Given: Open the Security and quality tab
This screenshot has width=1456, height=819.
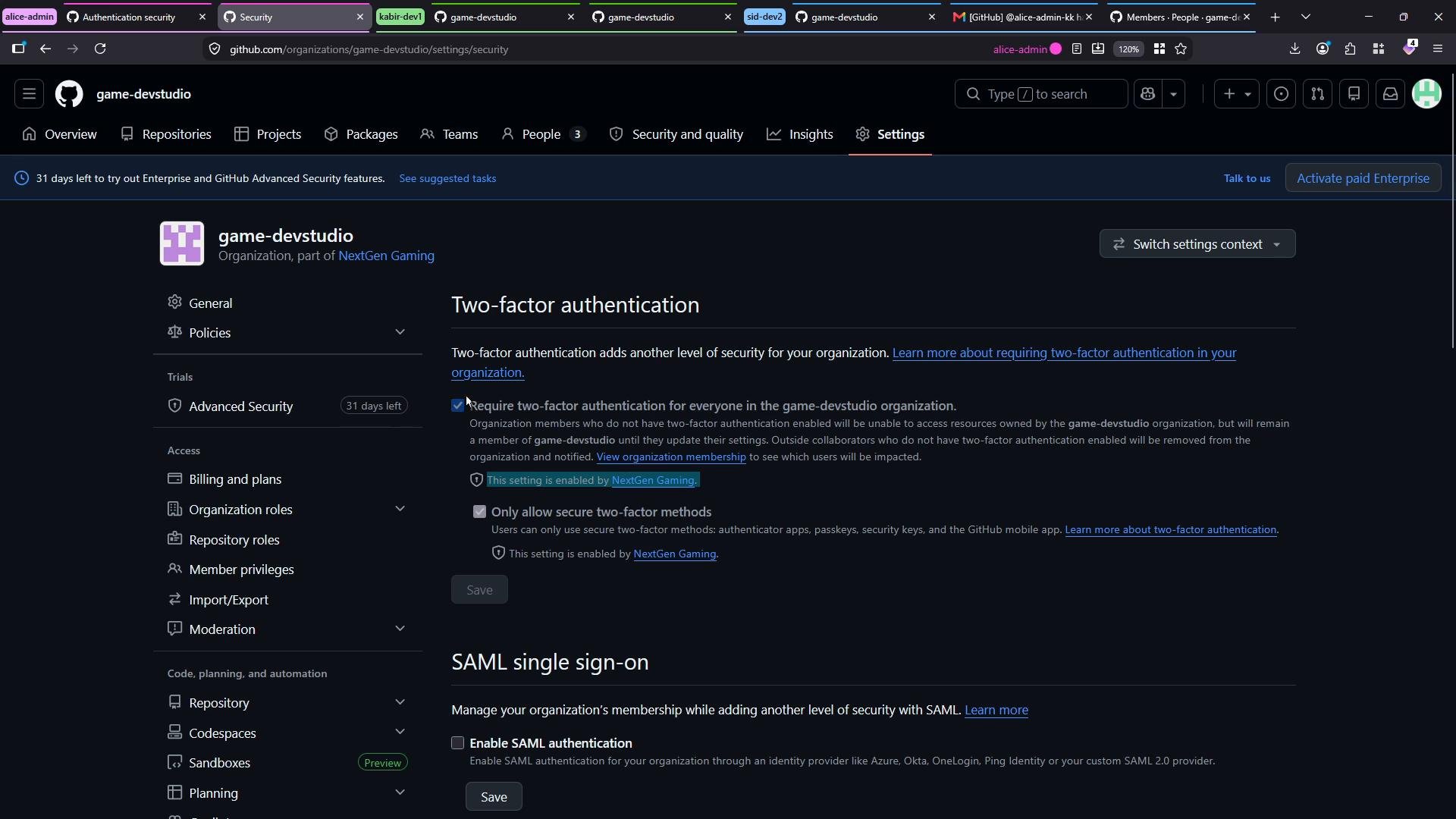Looking at the screenshot, I should (676, 134).
